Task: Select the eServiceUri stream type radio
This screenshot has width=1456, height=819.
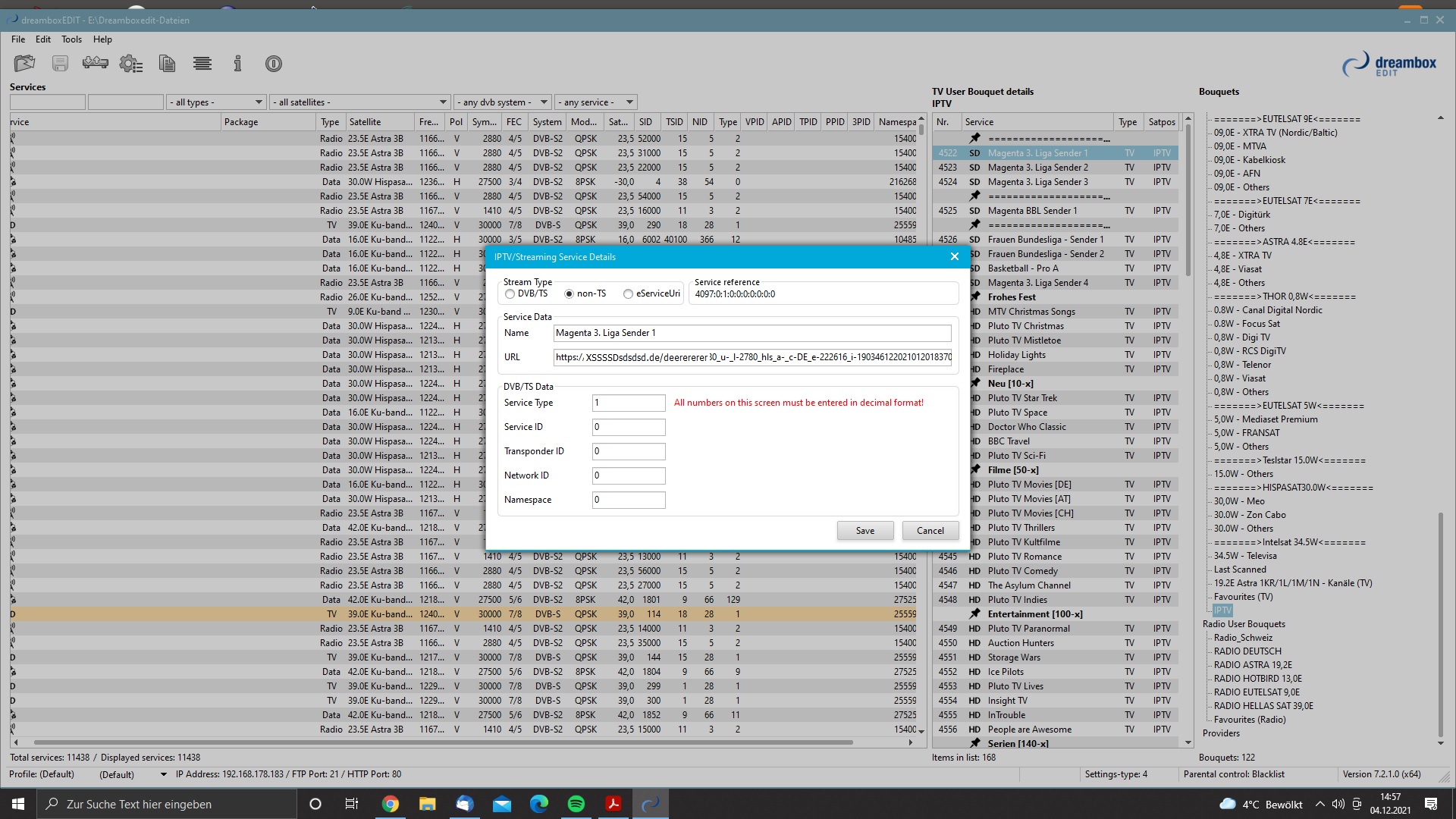Action: (x=628, y=294)
